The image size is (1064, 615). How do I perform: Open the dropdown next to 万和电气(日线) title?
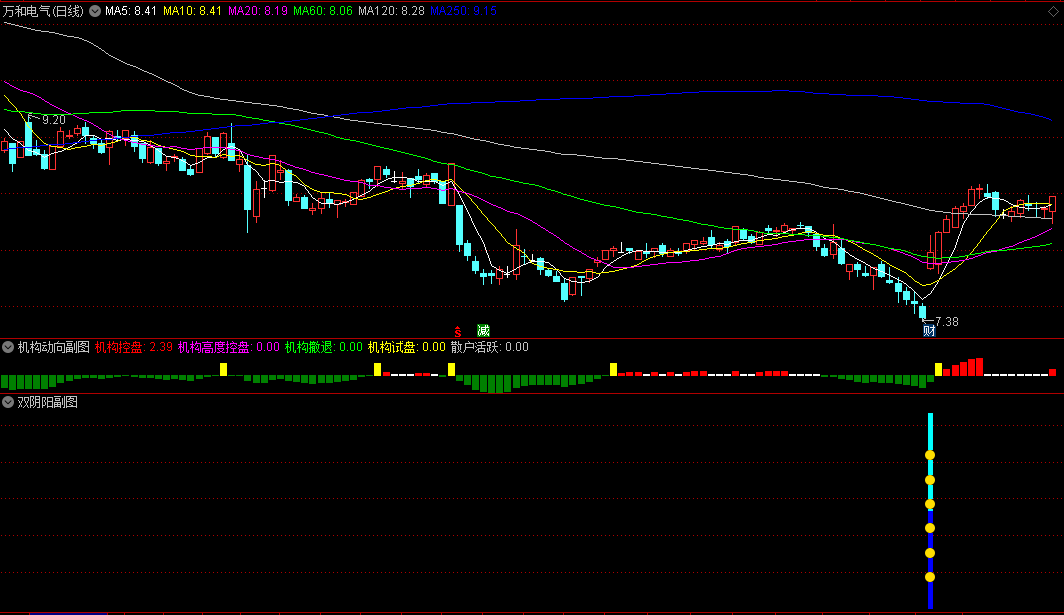tap(95, 11)
